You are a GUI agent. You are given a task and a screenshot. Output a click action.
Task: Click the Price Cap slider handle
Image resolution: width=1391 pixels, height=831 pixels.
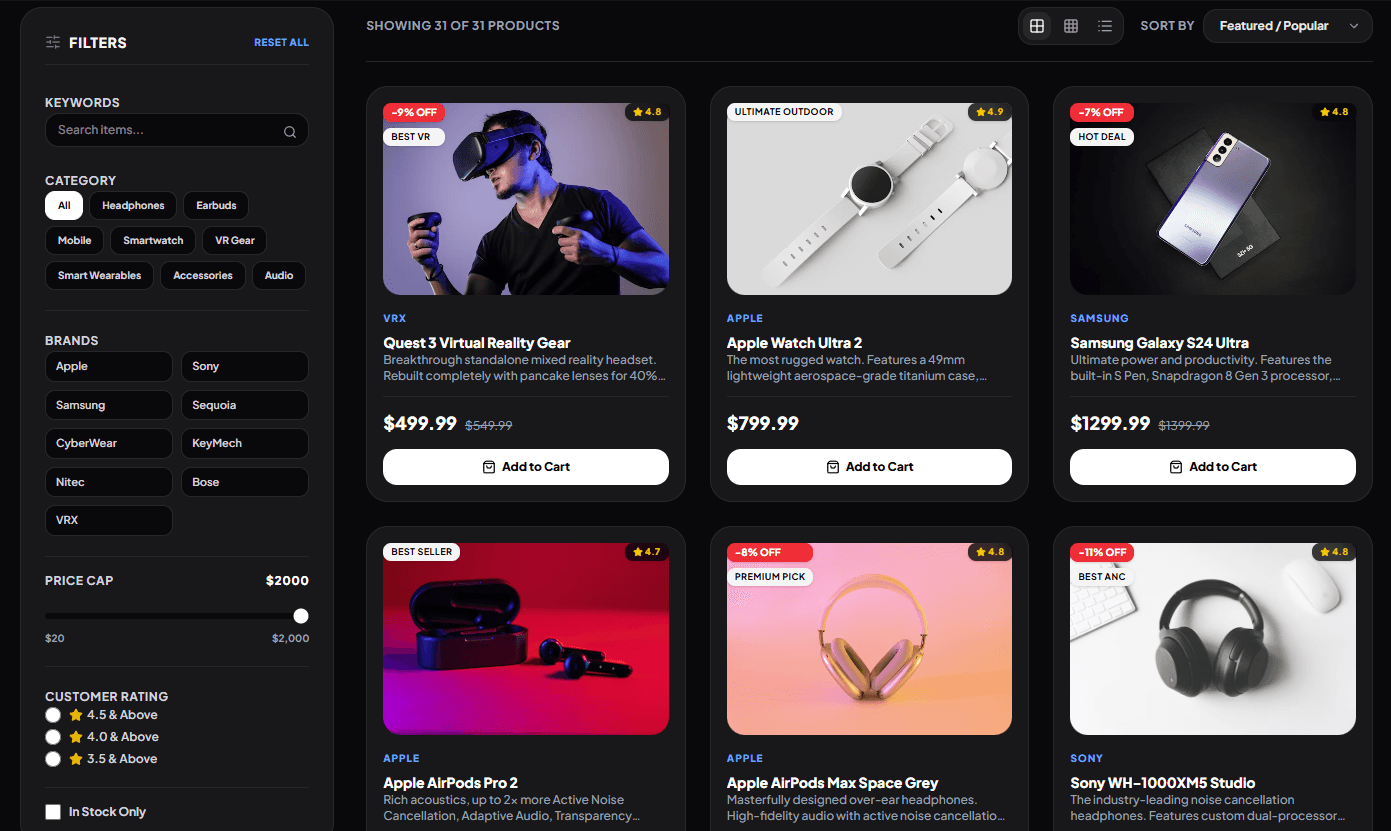[301, 616]
